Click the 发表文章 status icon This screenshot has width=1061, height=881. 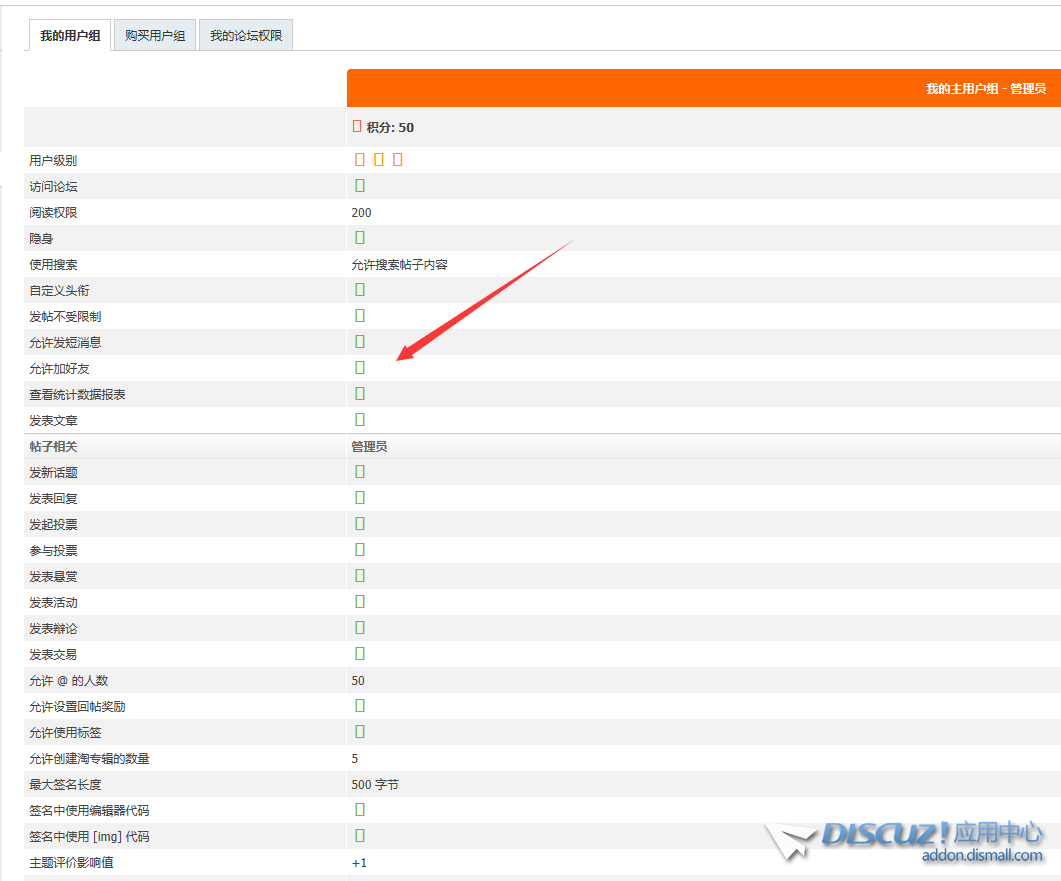click(x=360, y=419)
